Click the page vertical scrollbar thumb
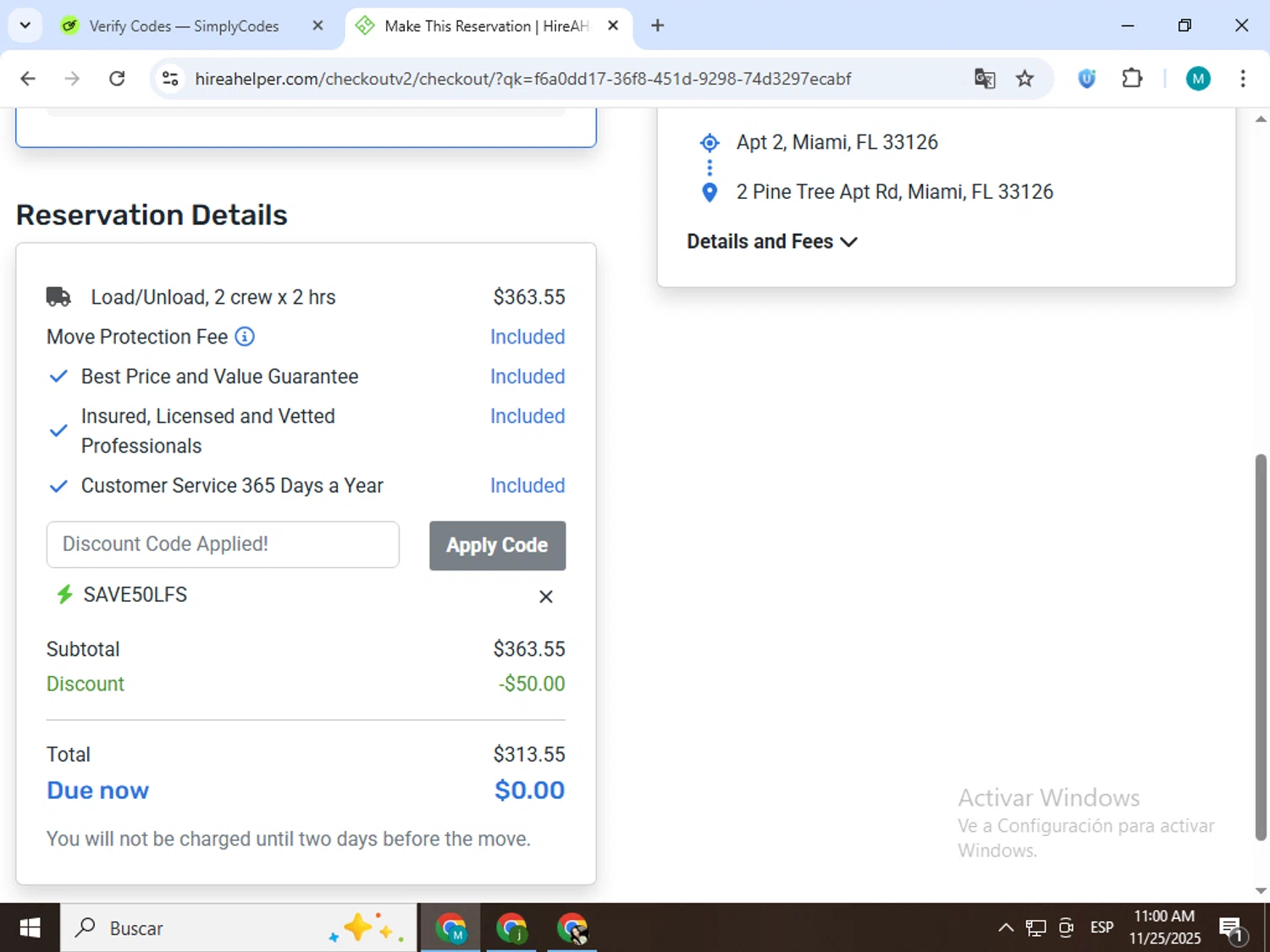The width and height of the screenshot is (1270, 952). 1261,647
